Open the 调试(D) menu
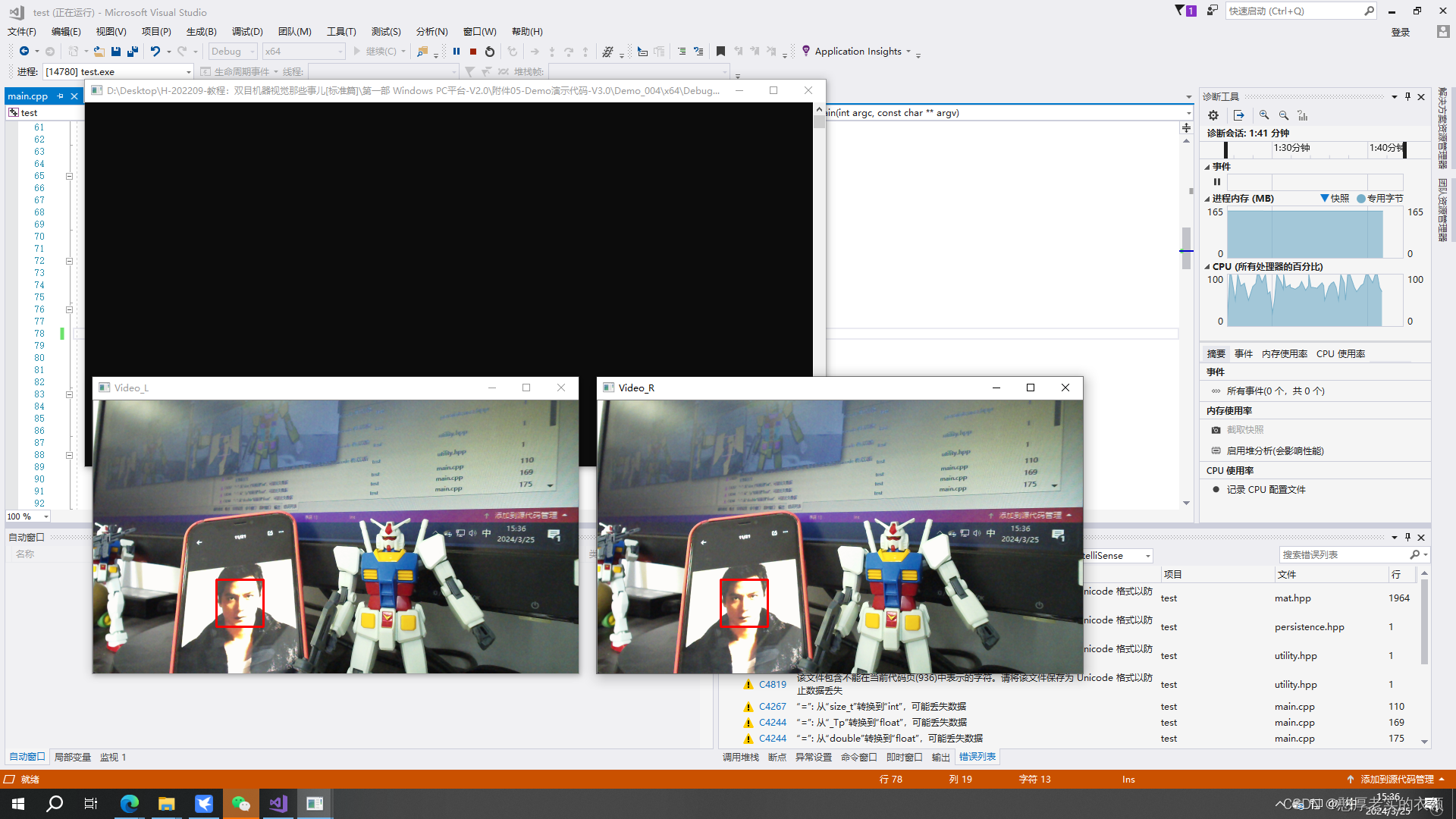1456x819 pixels. click(x=247, y=32)
